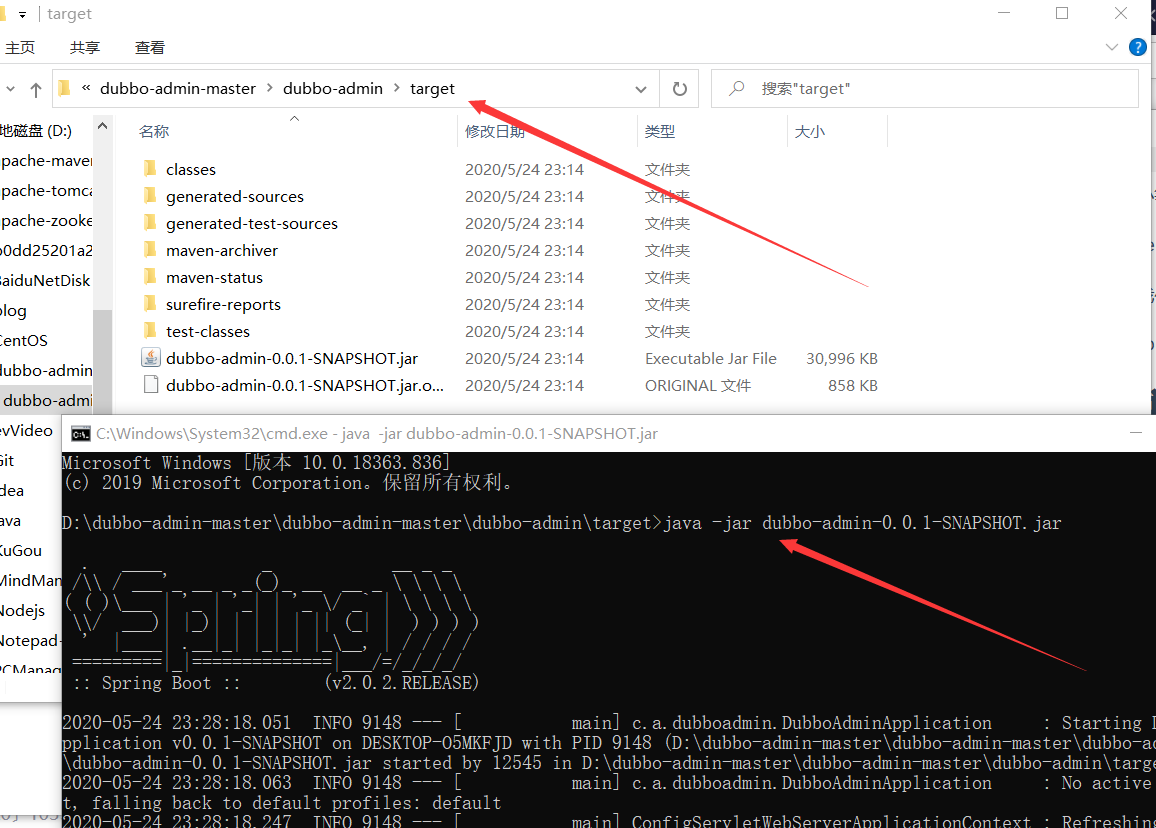Click dubbo-admin-master in the breadcrumb path
Viewport: 1156px width, 828px height.
tap(178, 88)
